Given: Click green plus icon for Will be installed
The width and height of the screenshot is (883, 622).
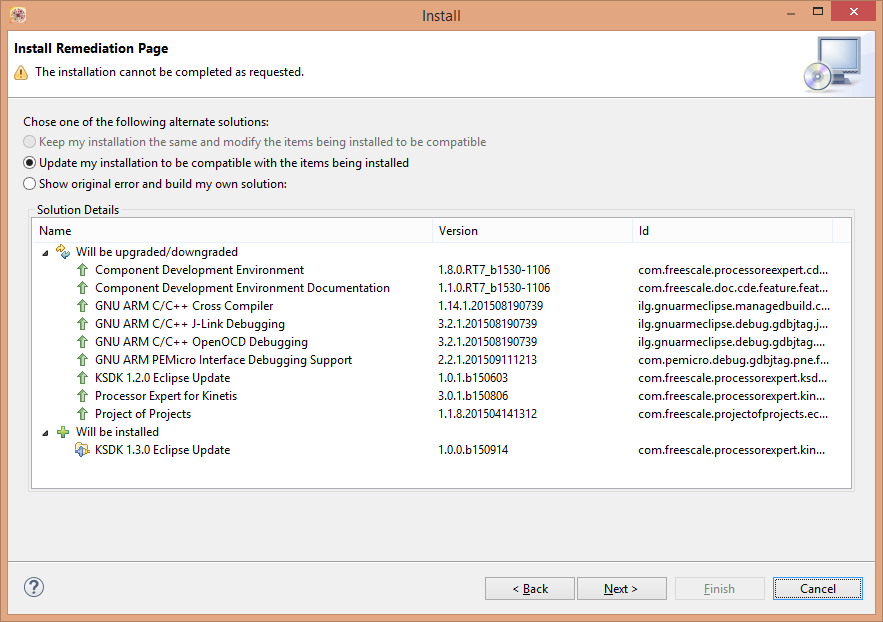Looking at the screenshot, I should coord(63,432).
